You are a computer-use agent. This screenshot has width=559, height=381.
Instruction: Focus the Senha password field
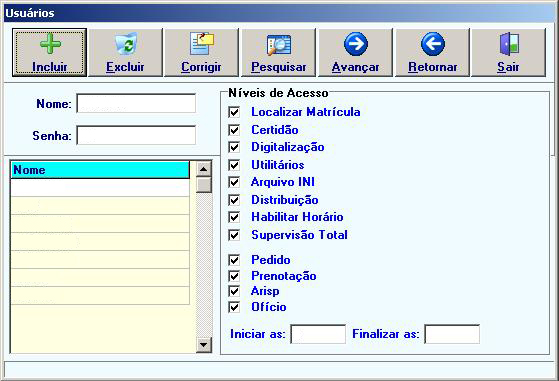(x=136, y=135)
